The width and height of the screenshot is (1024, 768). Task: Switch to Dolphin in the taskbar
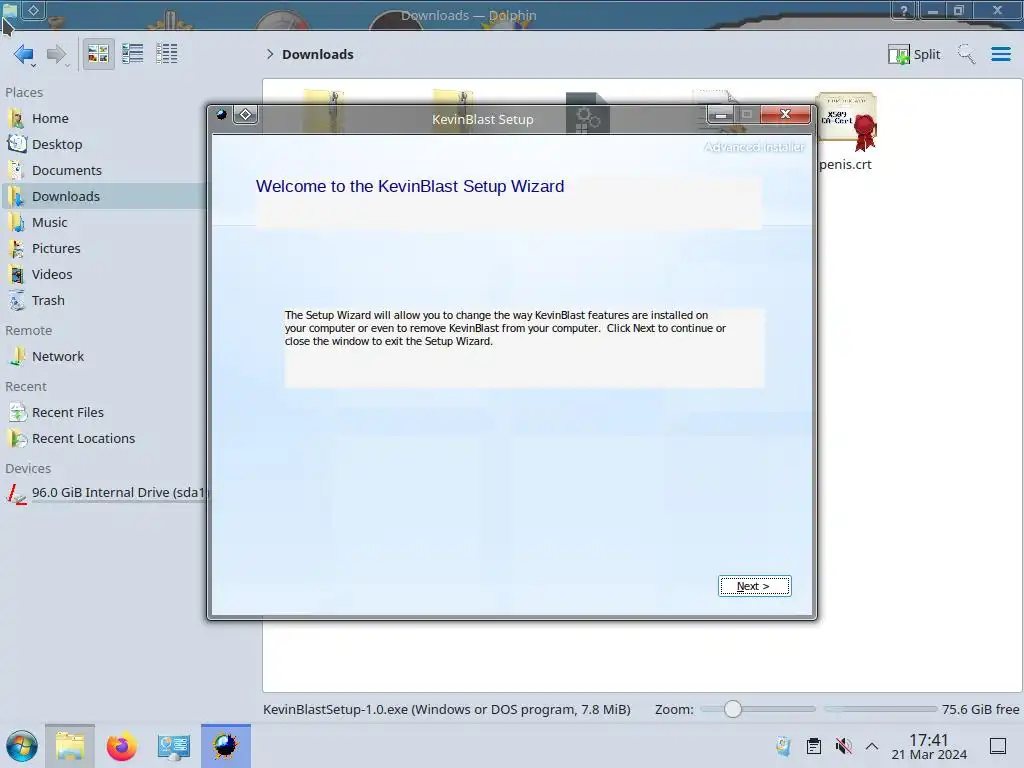click(70, 746)
